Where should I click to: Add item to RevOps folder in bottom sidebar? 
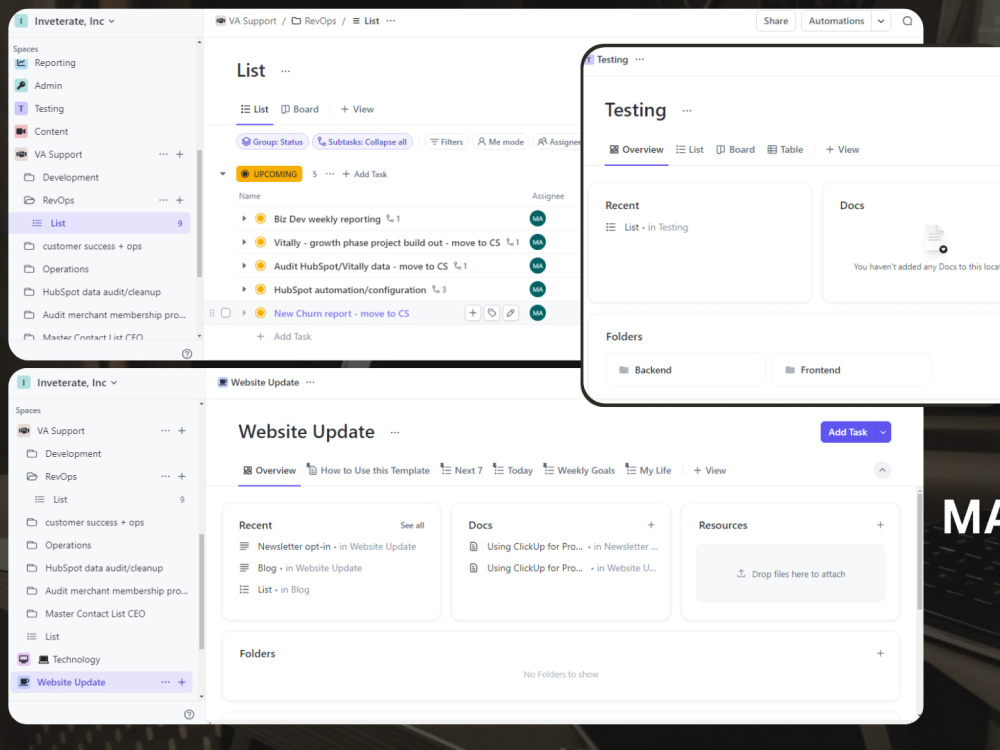pos(182,476)
